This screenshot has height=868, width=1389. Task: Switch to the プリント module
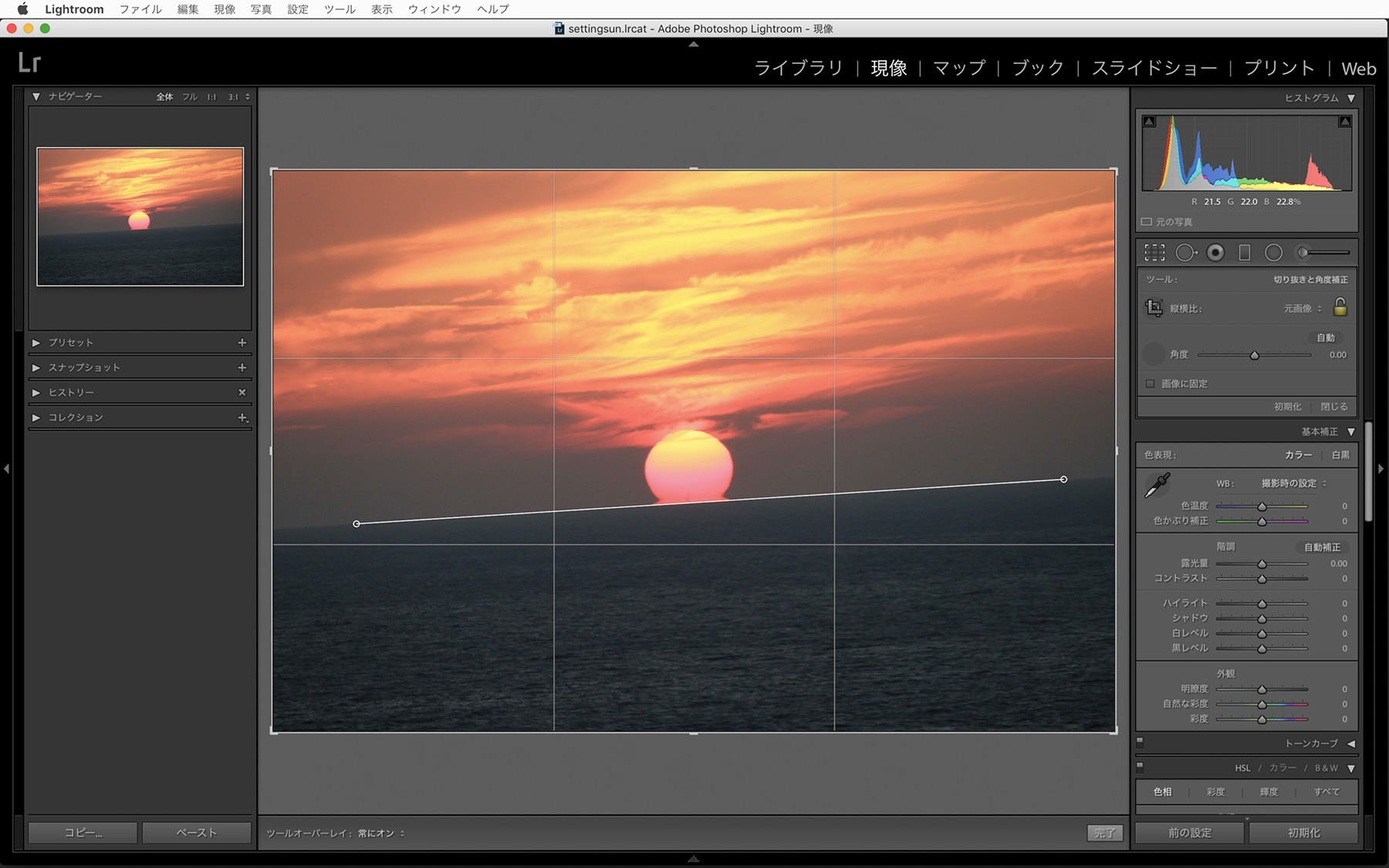pyautogui.click(x=1279, y=68)
